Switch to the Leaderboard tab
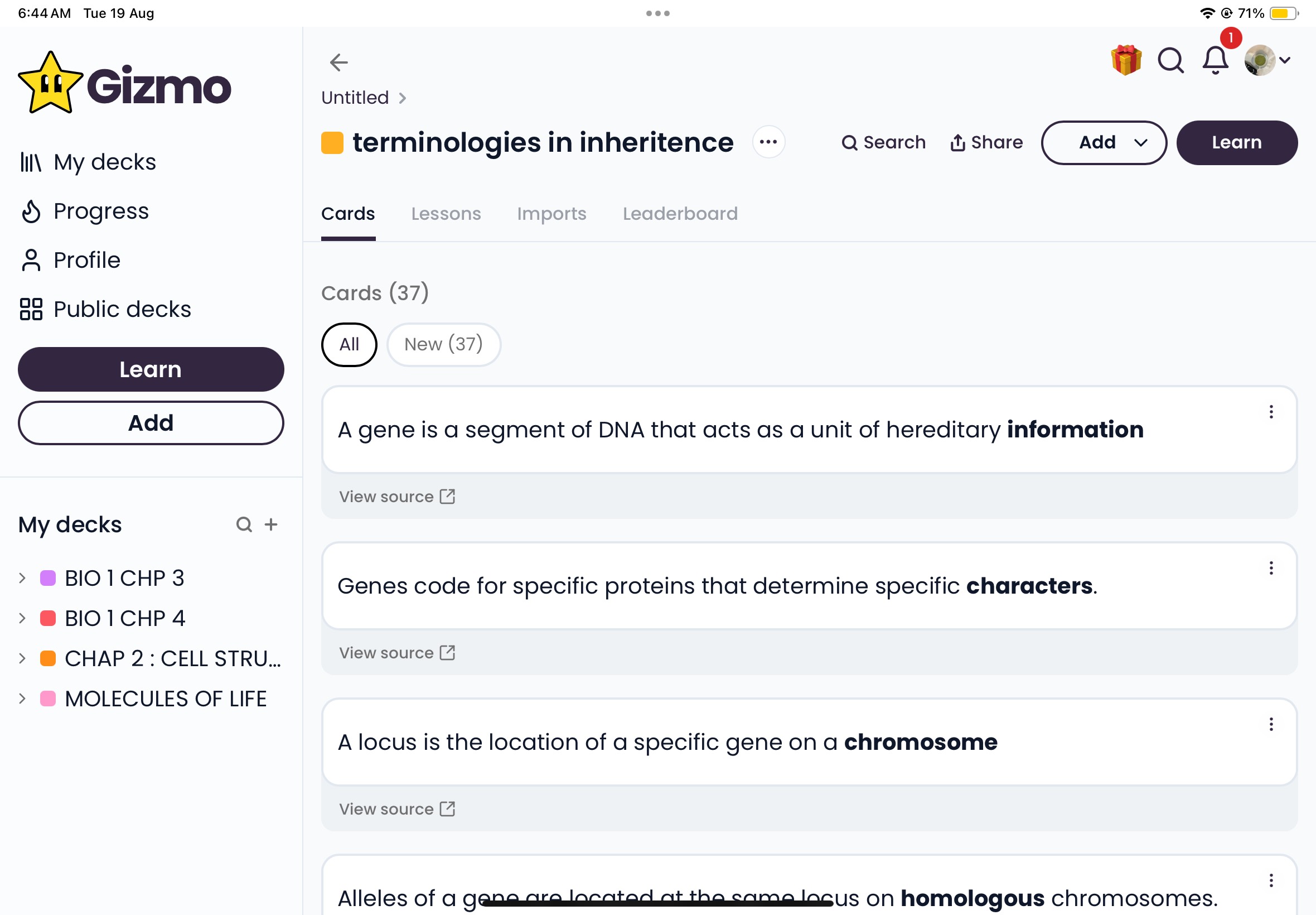This screenshot has width=1316, height=915. click(680, 214)
